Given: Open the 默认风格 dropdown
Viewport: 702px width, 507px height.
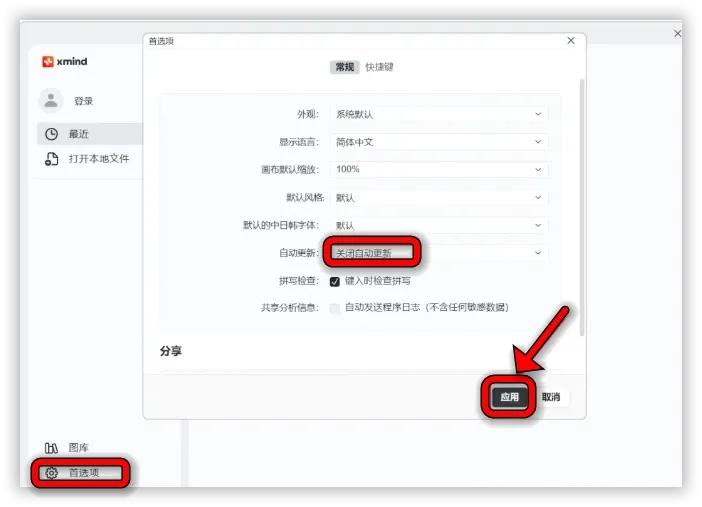Looking at the screenshot, I should [439, 199].
